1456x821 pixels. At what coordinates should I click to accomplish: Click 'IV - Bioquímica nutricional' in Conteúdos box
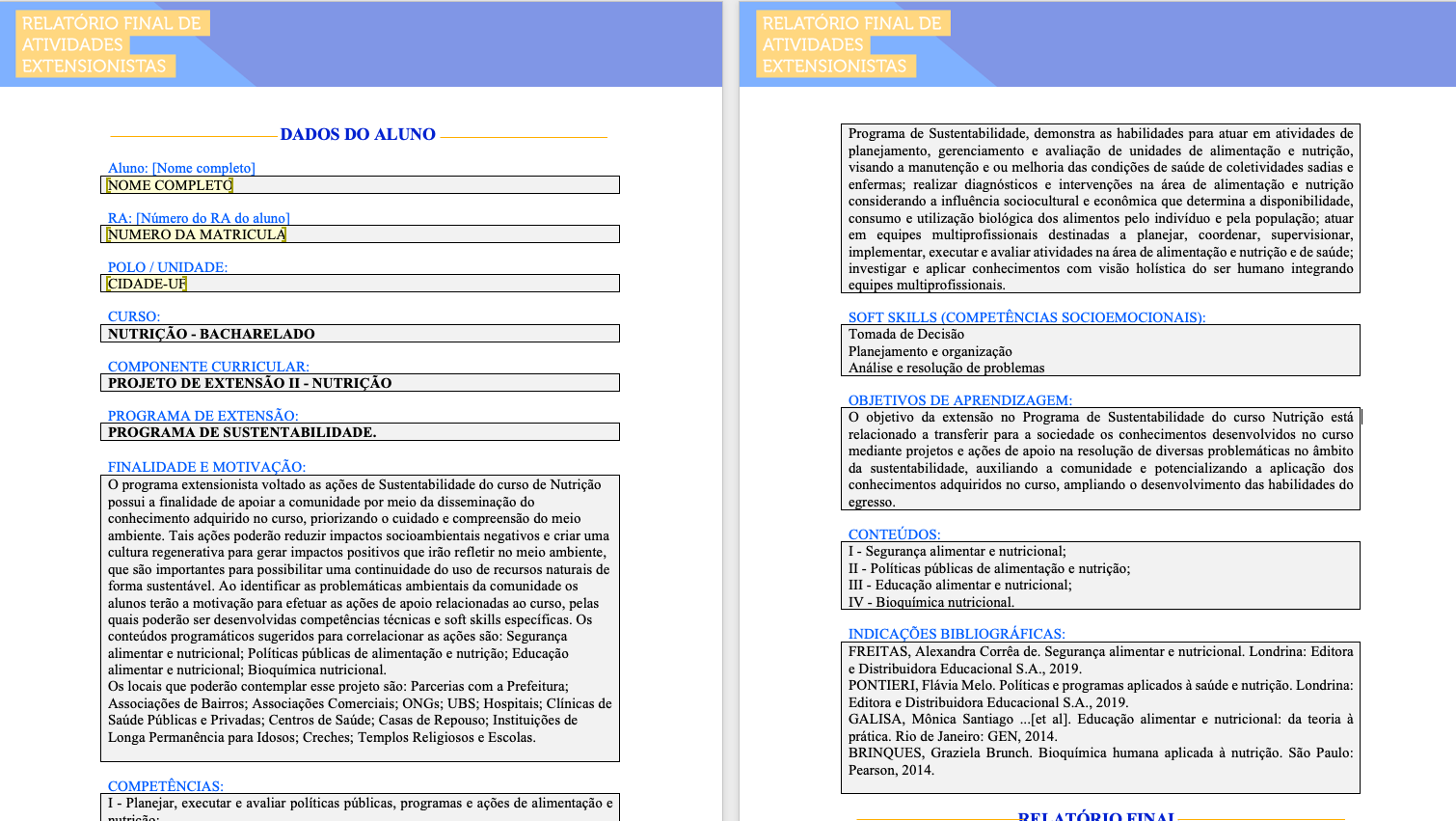930,602
